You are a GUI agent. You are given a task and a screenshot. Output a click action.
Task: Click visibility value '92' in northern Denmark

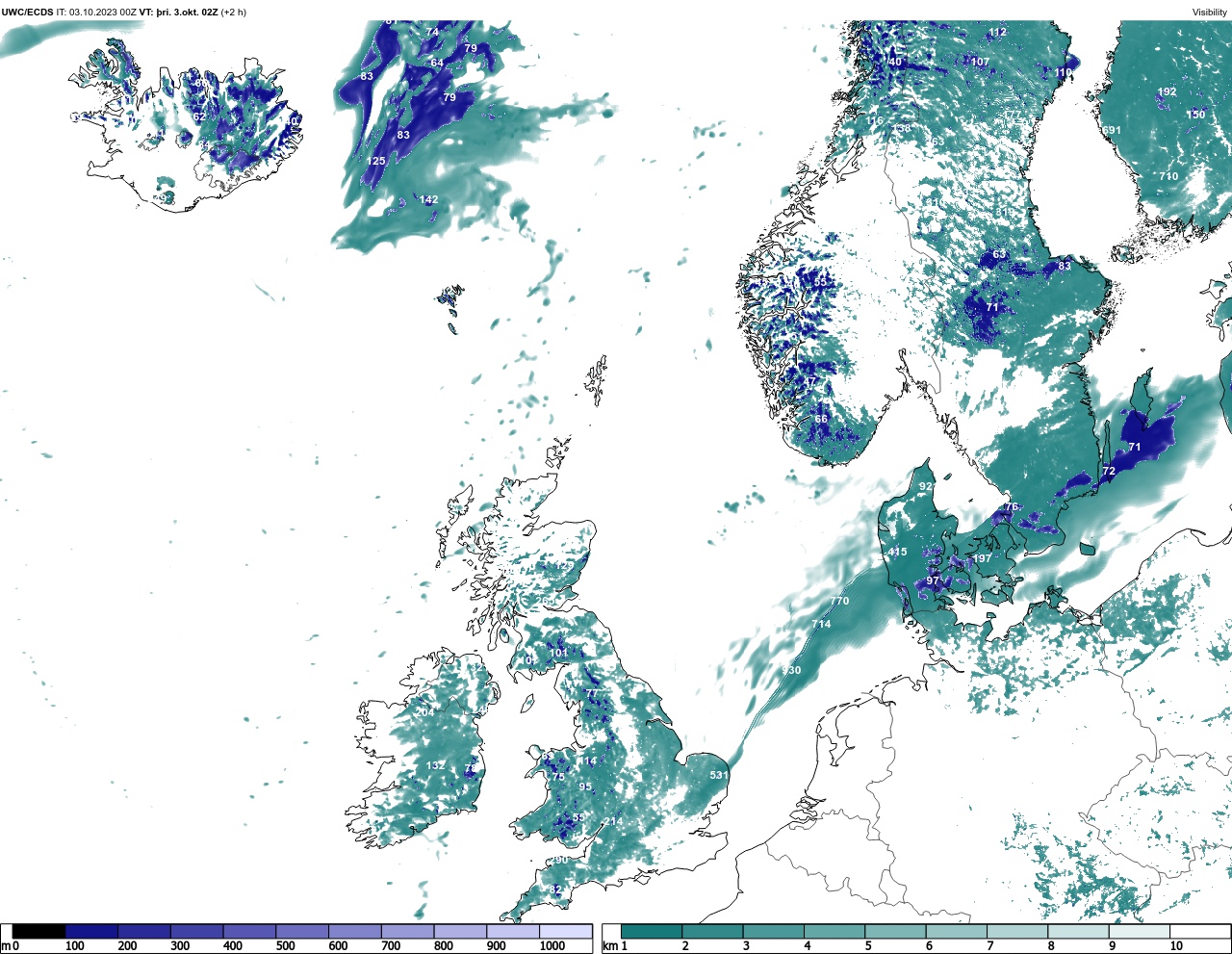(926, 487)
